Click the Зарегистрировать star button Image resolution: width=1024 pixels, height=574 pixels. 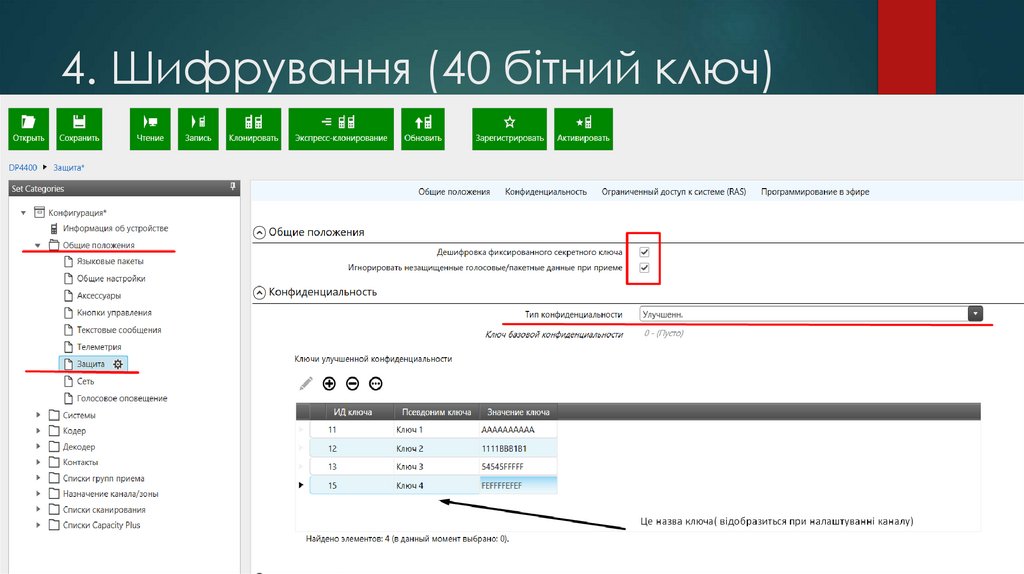(x=509, y=129)
